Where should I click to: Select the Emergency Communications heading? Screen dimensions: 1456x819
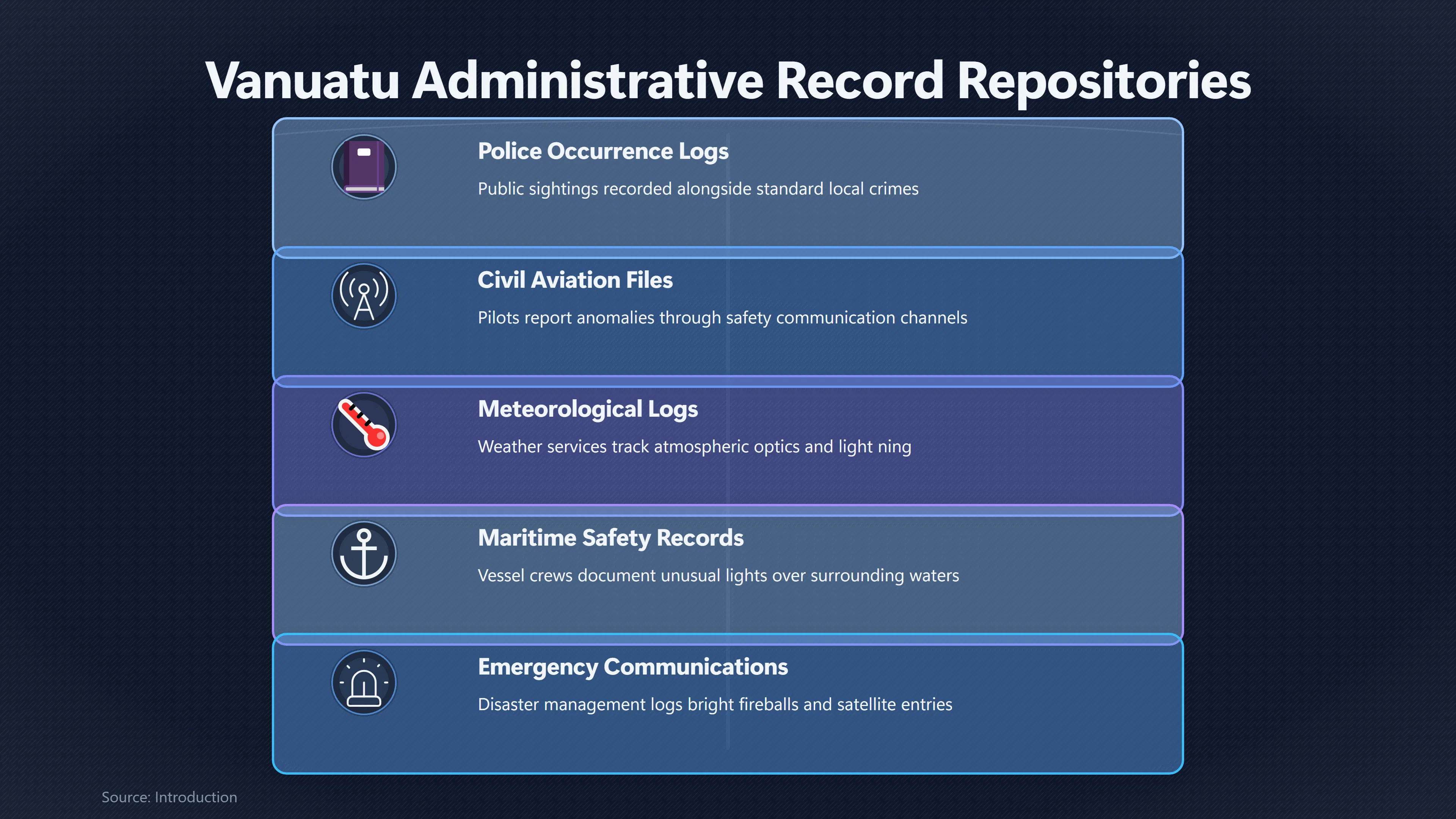coord(632,667)
